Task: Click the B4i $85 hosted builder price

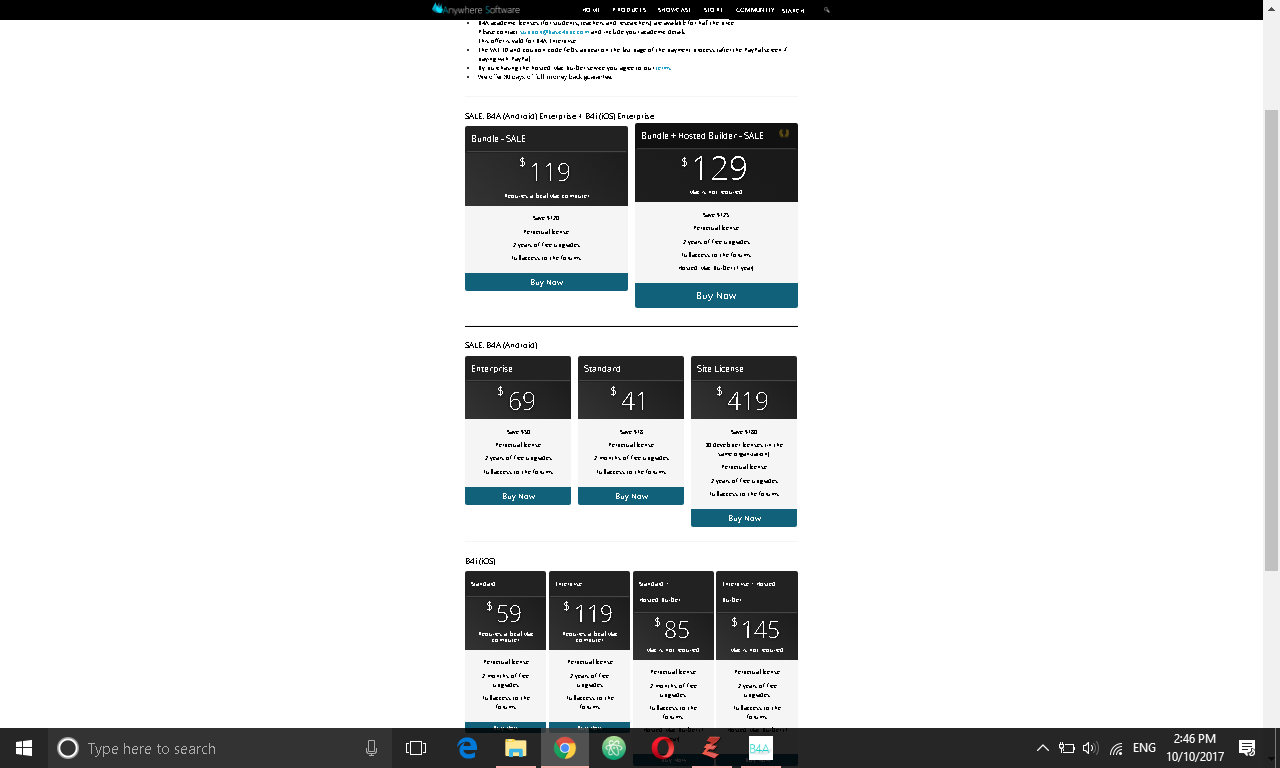Action: tap(673, 628)
